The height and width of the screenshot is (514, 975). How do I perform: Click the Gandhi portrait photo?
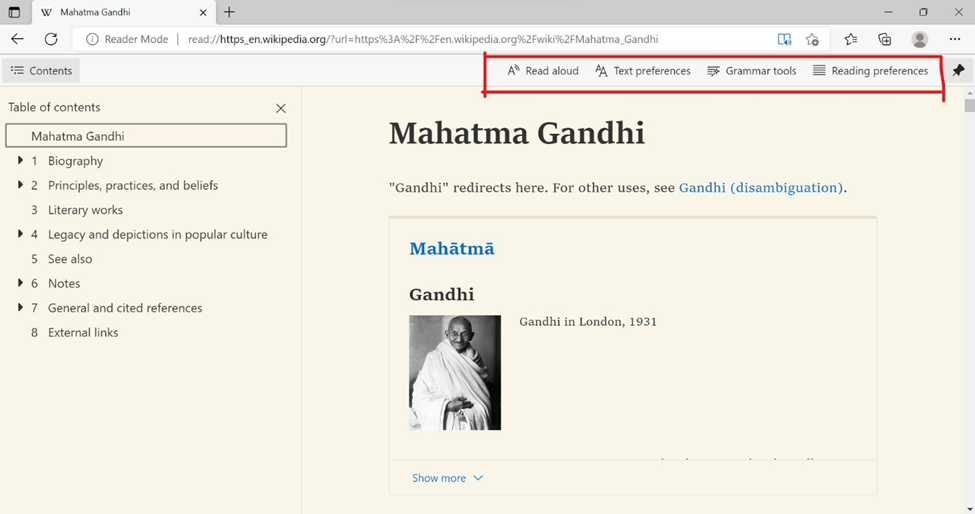tap(455, 372)
